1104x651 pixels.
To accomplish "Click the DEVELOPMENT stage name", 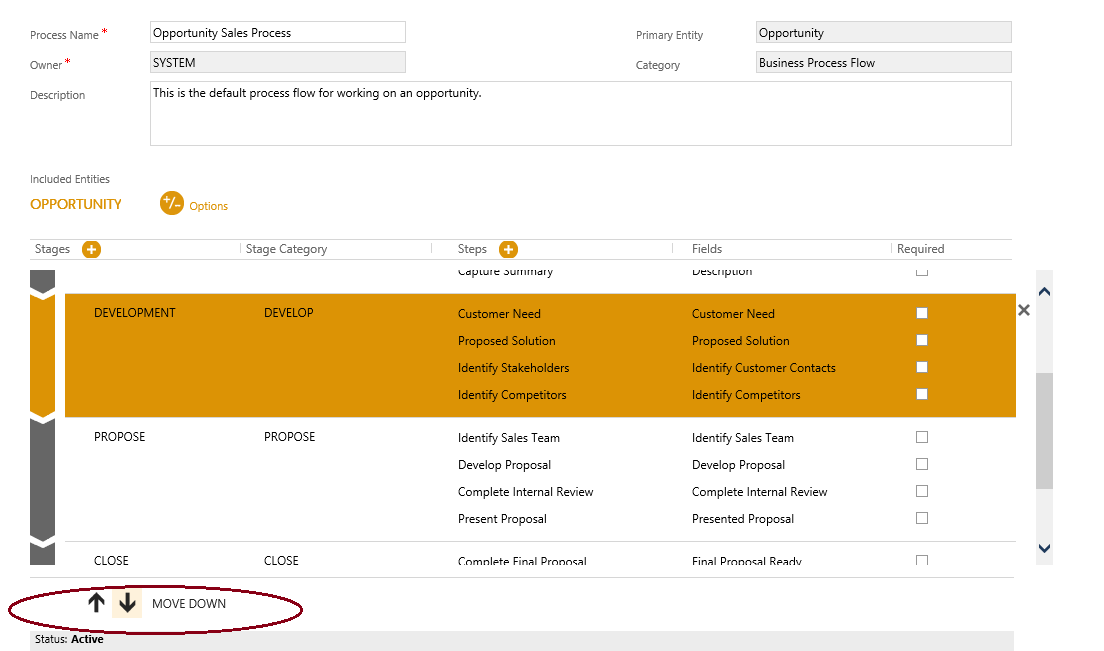I will point(134,312).
